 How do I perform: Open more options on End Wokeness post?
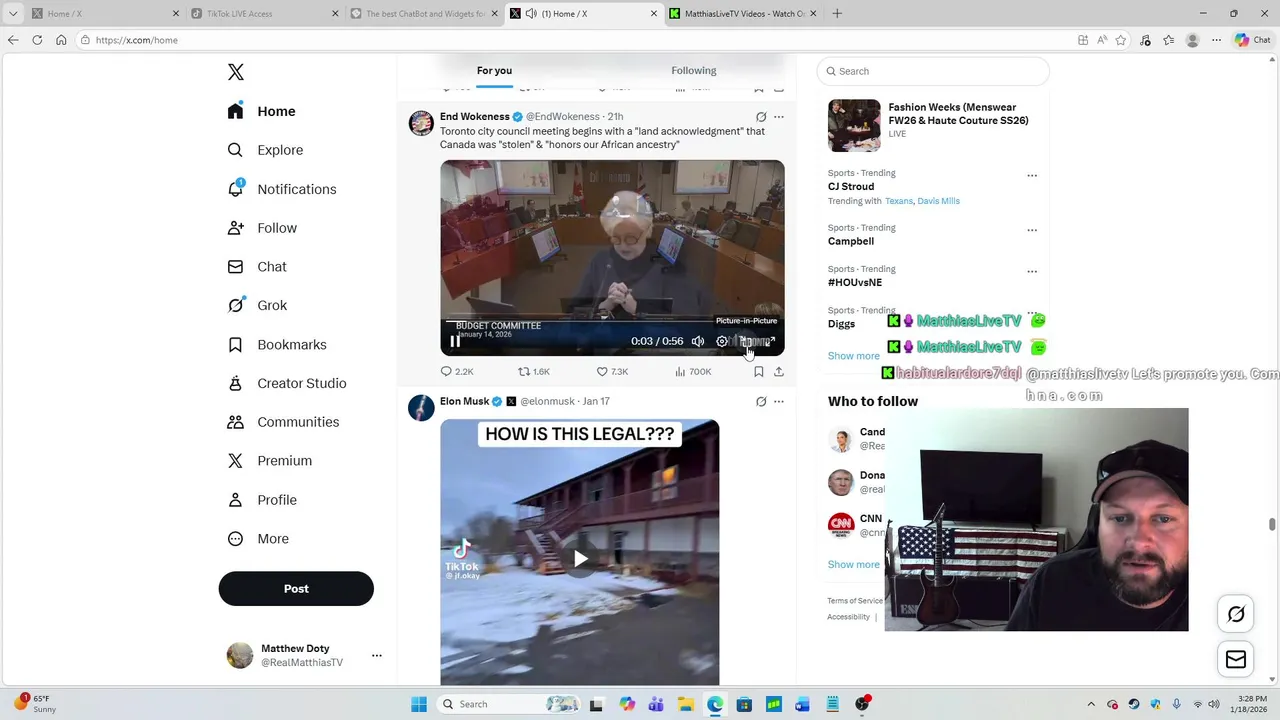point(779,117)
